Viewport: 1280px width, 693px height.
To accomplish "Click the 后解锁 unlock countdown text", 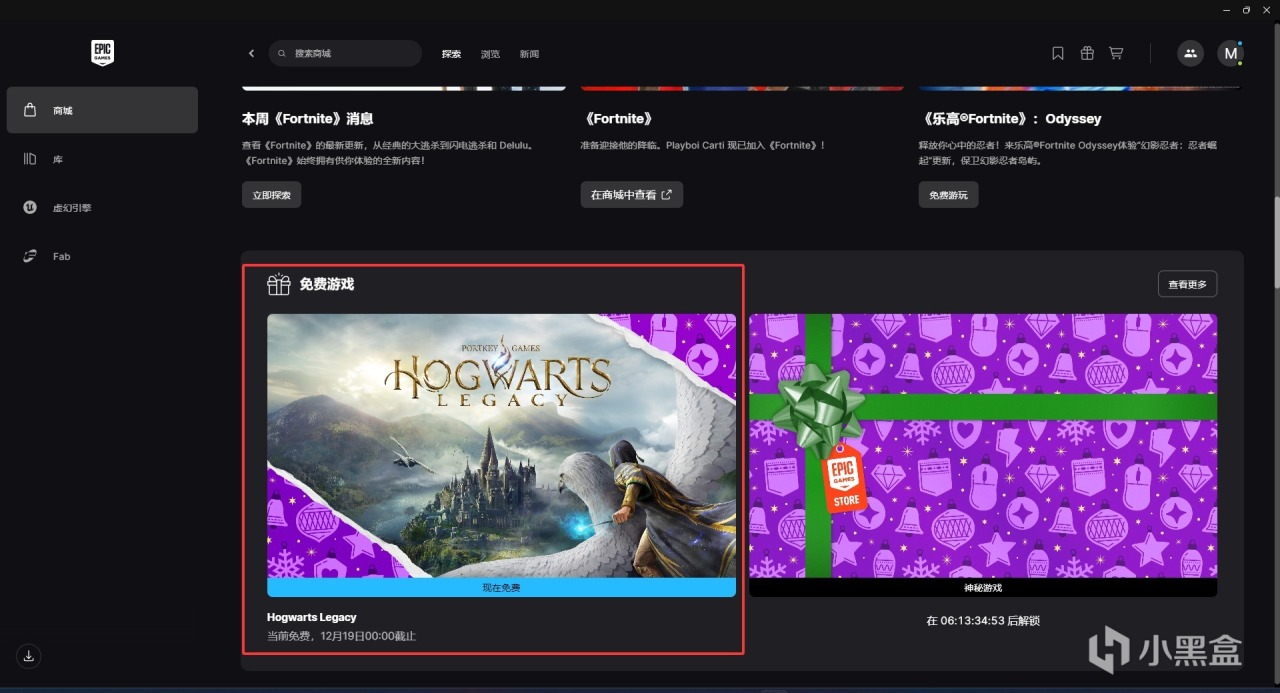I will (x=983, y=621).
